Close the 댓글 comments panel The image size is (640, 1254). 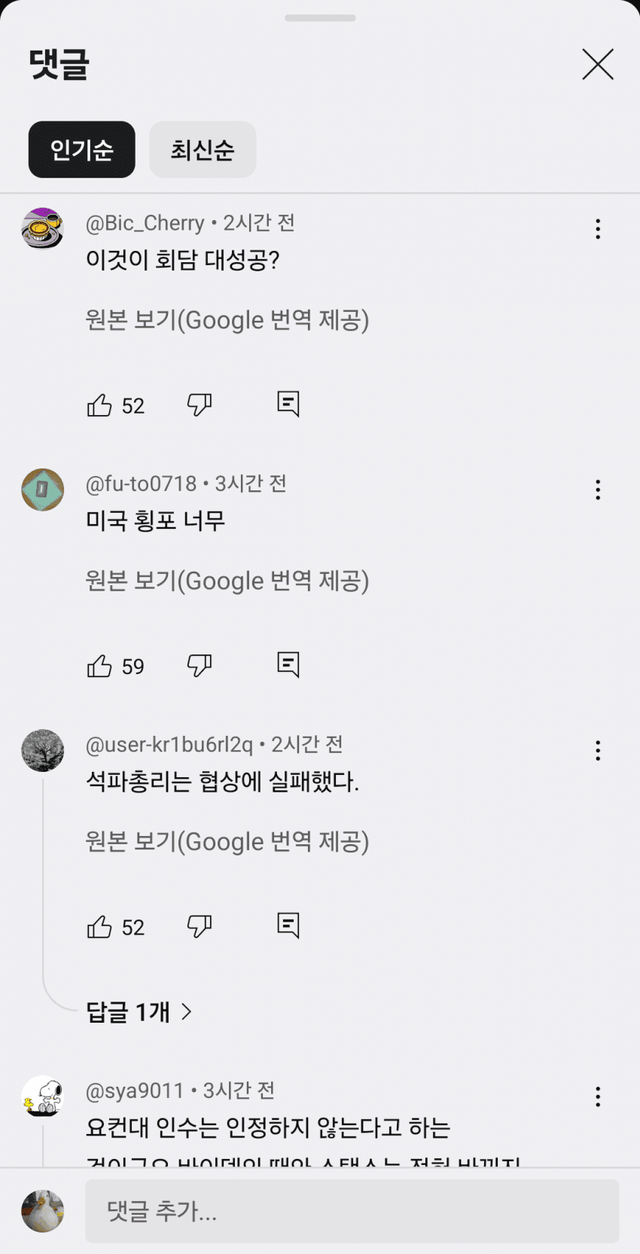point(597,64)
